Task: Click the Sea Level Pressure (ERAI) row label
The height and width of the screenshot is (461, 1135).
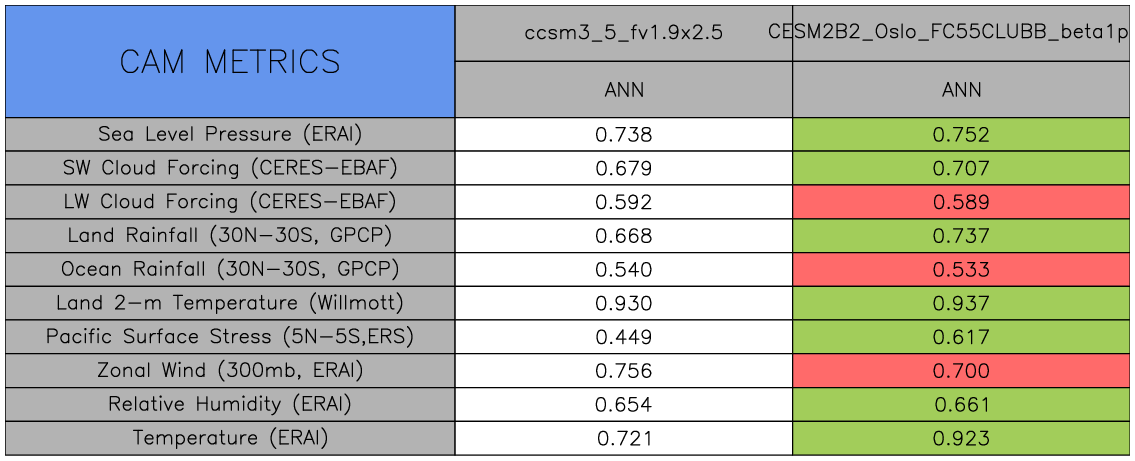Action: click(x=230, y=134)
